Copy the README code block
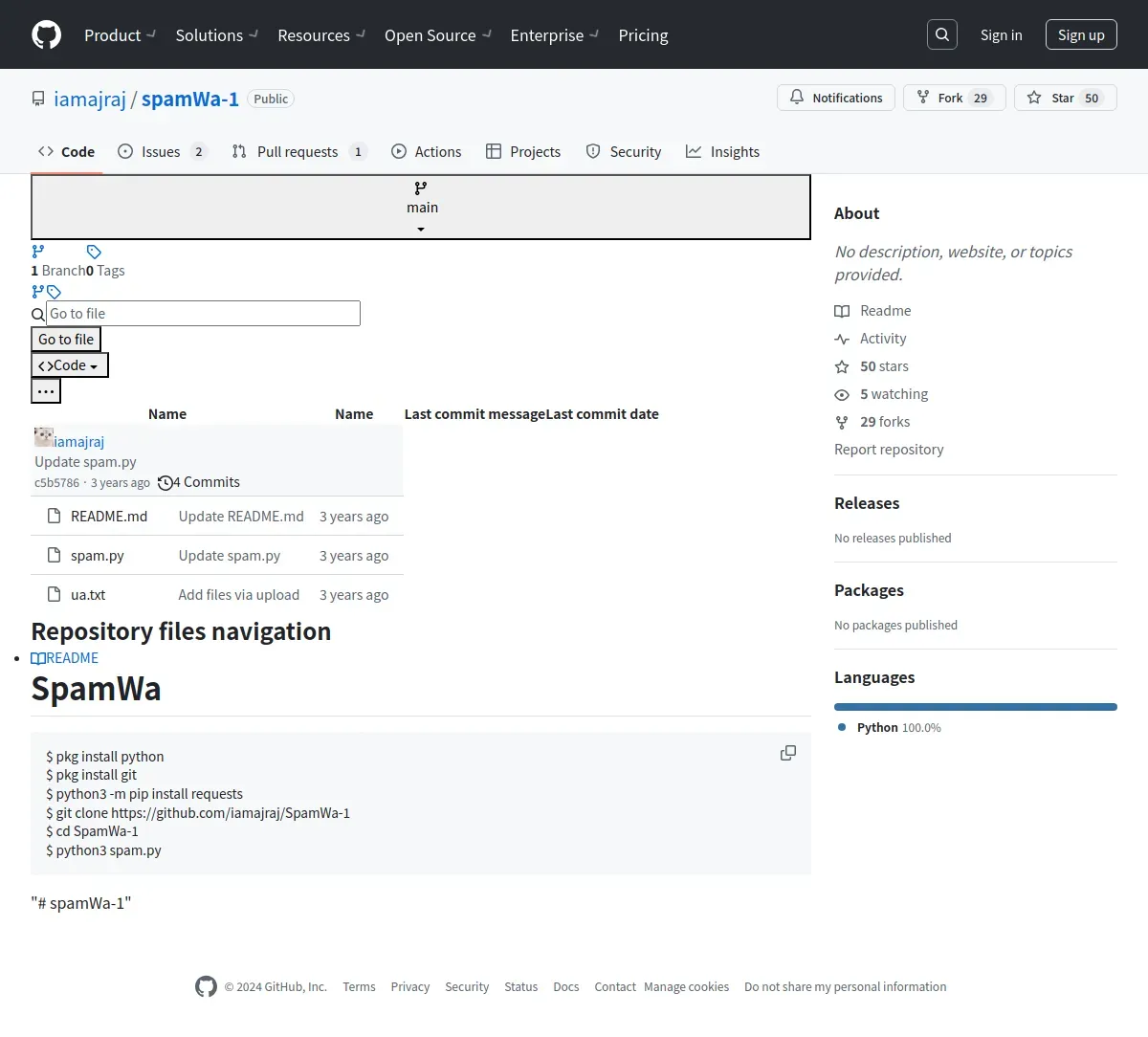The width and height of the screenshot is (1148, 1037). click(788, 753)
